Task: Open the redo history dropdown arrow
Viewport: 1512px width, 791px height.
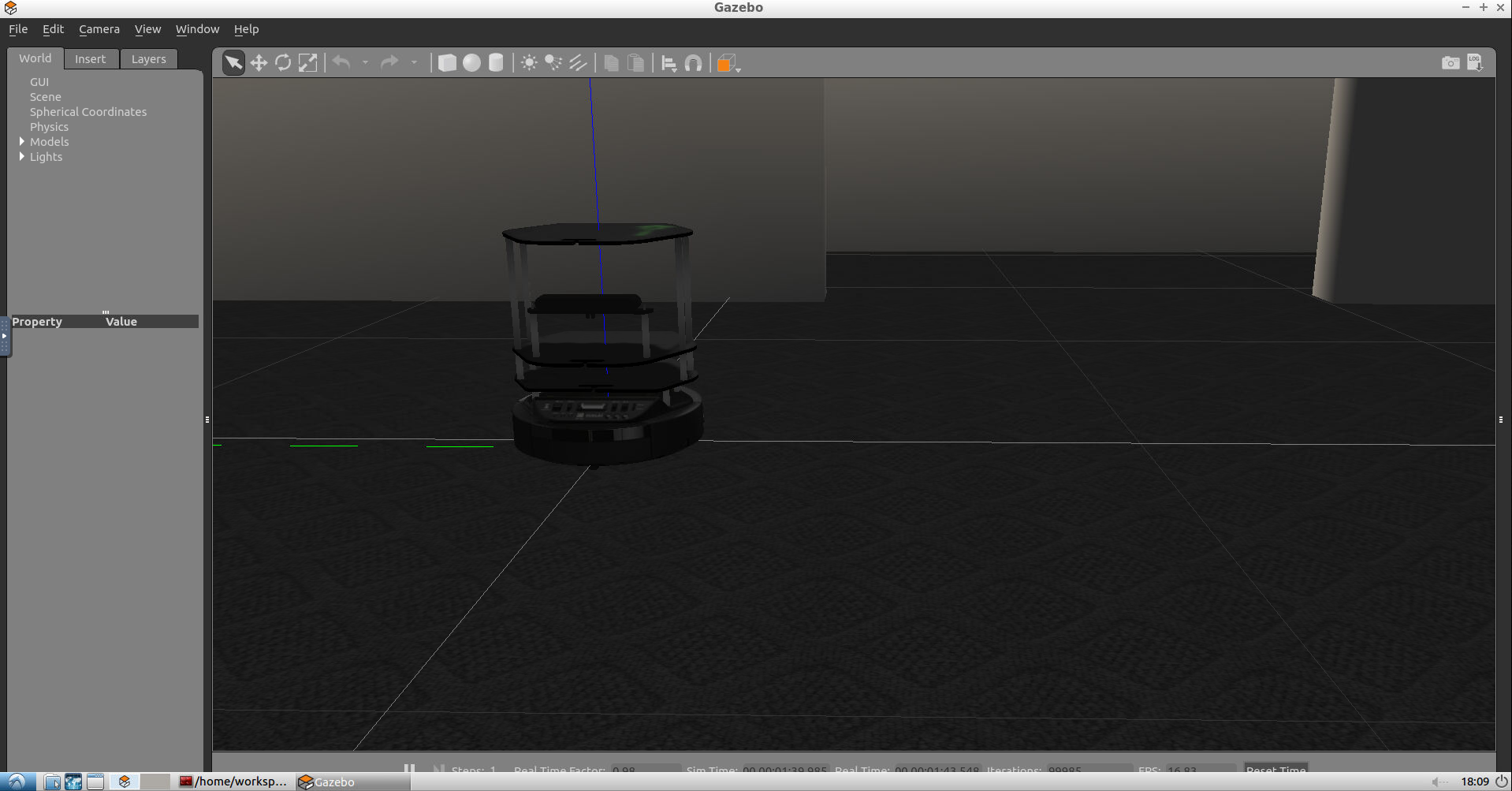Action: point(414,62)
